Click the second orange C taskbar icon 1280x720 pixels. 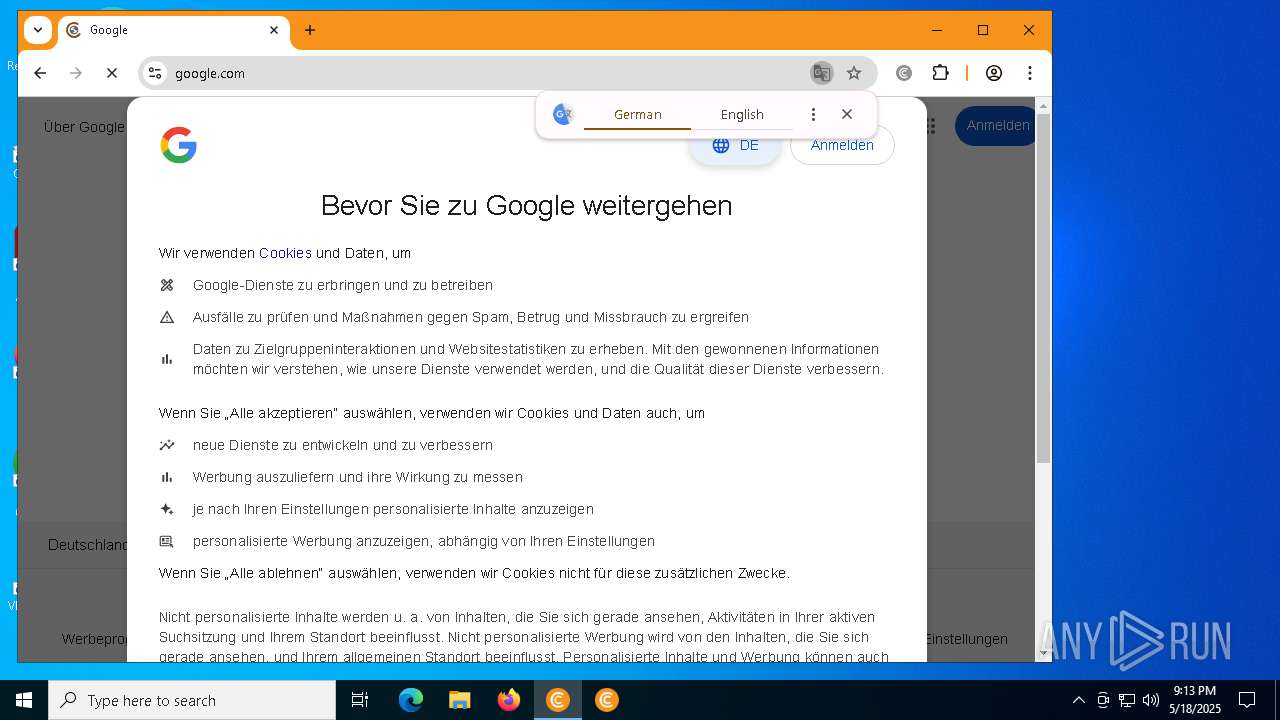click(x=607, y=700)
